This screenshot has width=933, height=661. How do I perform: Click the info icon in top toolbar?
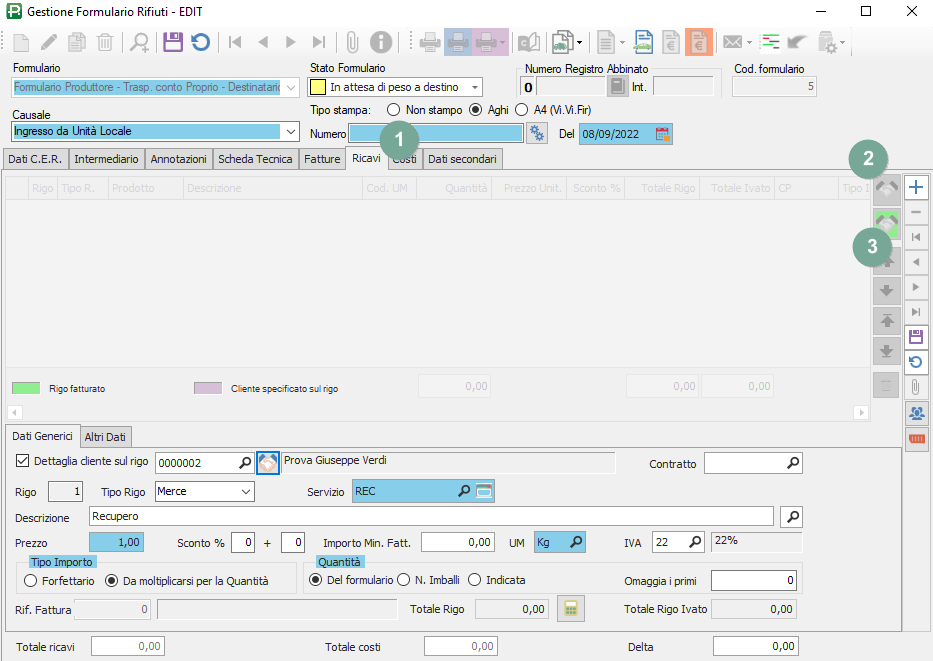380,42
